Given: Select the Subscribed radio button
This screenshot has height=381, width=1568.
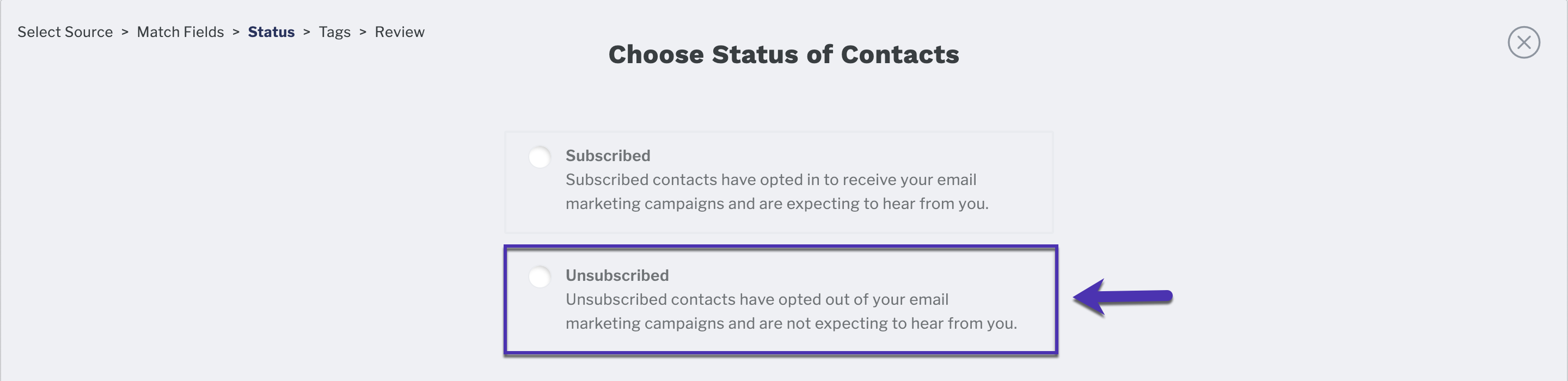Looking at the screenshot, I should 540,157.
